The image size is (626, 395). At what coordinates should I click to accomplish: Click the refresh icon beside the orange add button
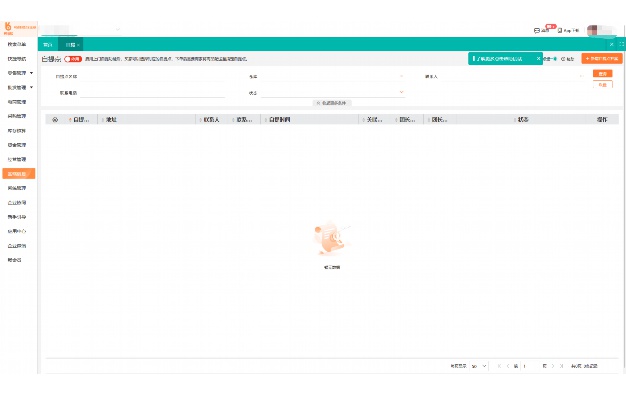click(x=563, y=59)
